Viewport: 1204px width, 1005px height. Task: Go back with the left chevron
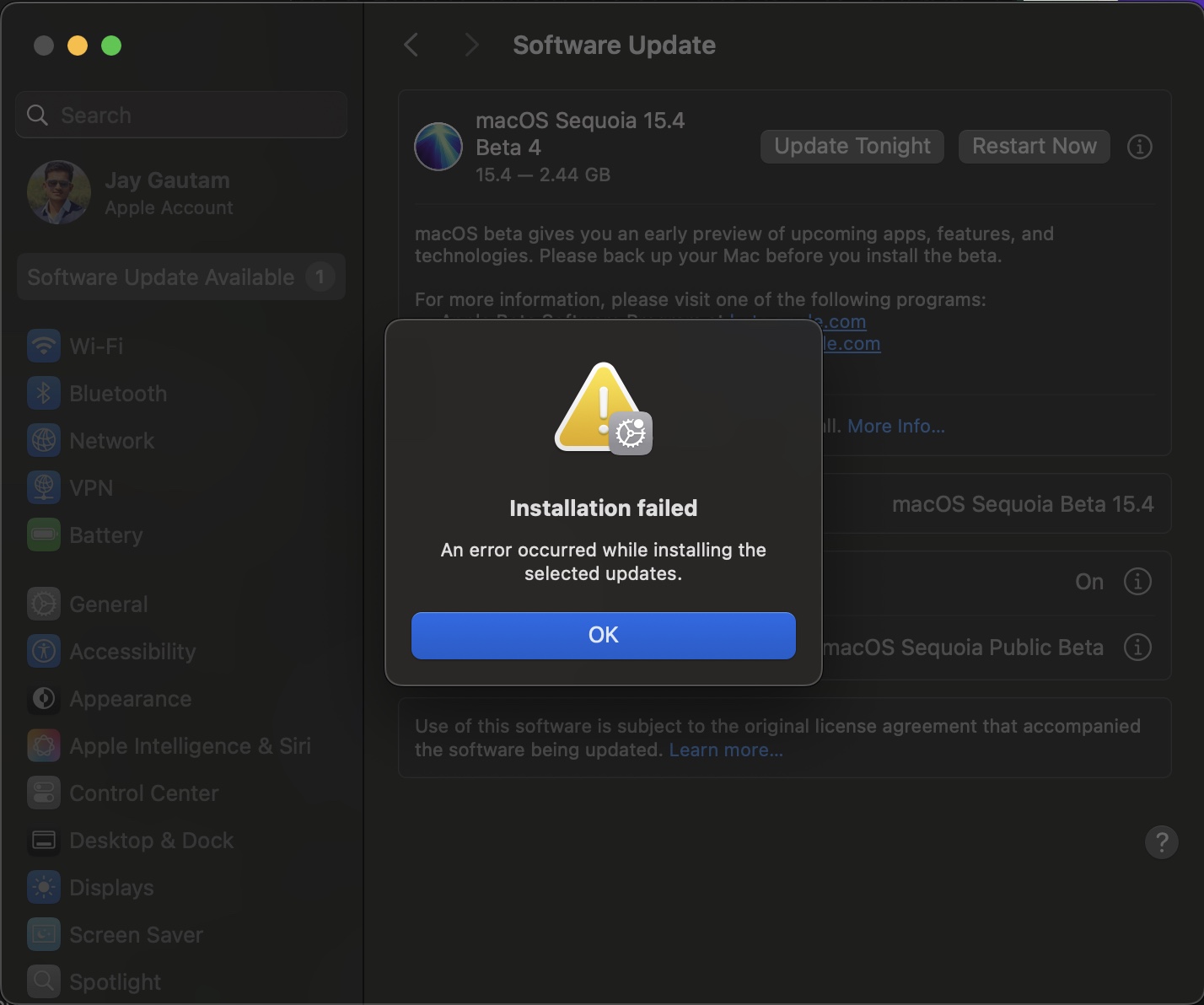coord(411,45)
